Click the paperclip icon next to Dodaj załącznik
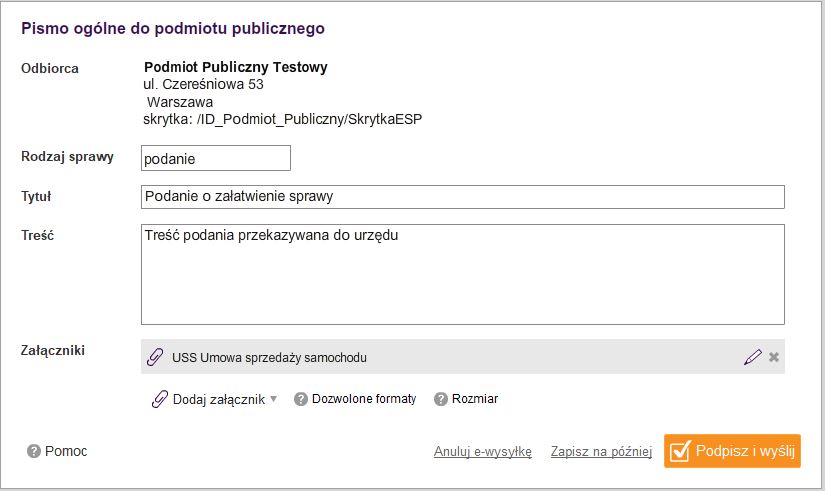The height and width of the screenshot is (491, 825). click(x=159, y=399)
